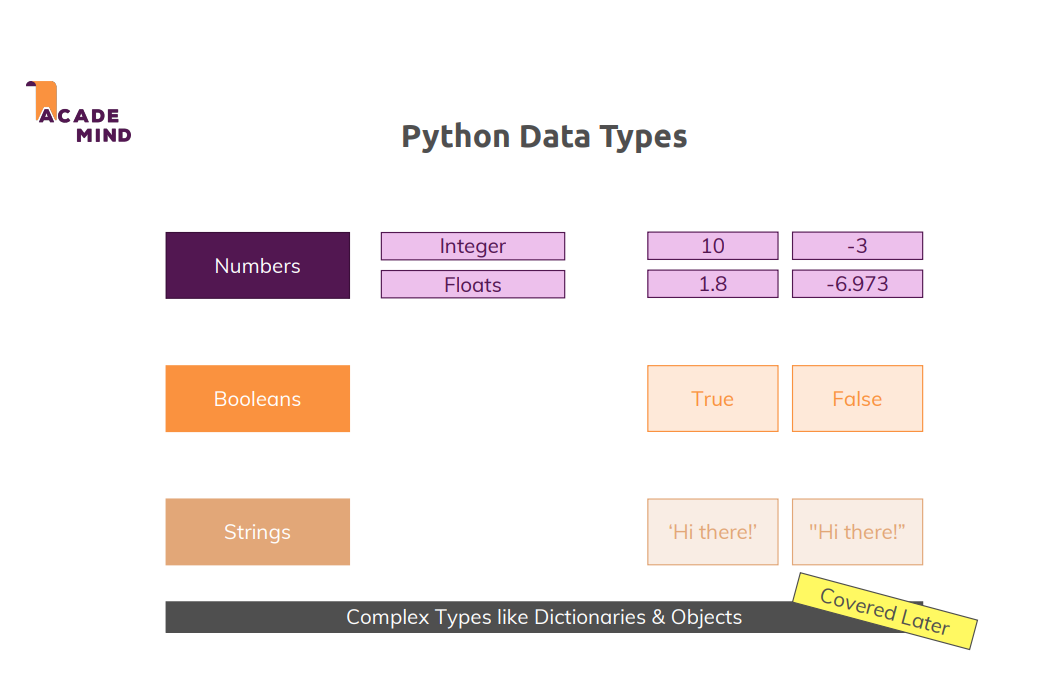Screen dimensions: 1039x697
Task: Click the integer example -3
Action: click(857, 246)
